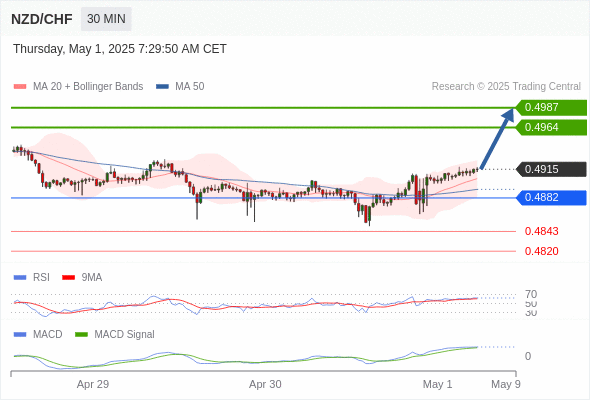This screenshot has width=590, height=400.
Task: Click the blue 0.4882 pivot tag
Action: click(551, 197)
